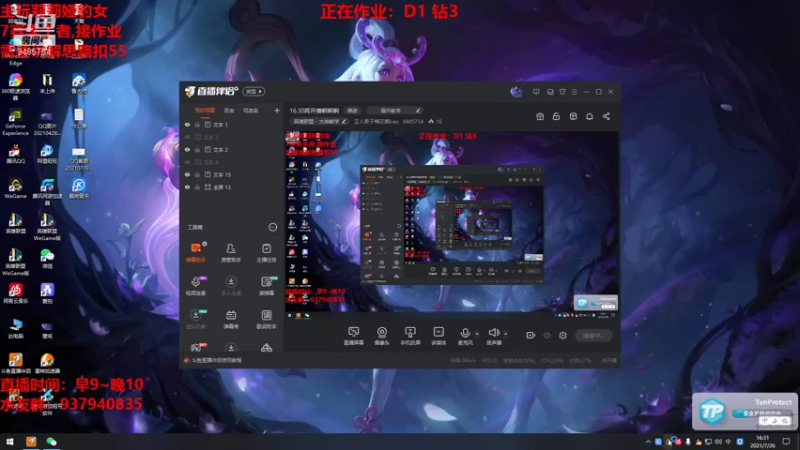Toggle visibility eye of 文本 15 source
The width and height of the screenshot is (800, 450).
(187, 174)
